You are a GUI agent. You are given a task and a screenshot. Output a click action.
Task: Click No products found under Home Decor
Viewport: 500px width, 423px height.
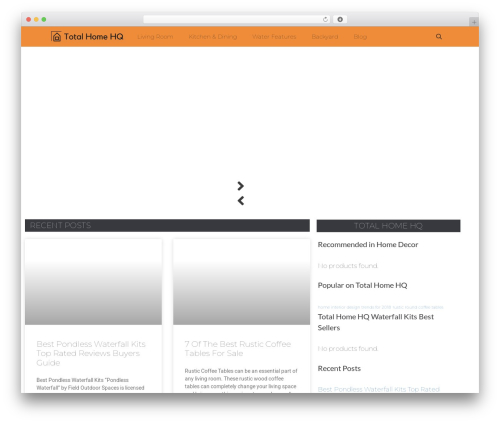click(348, 266)
